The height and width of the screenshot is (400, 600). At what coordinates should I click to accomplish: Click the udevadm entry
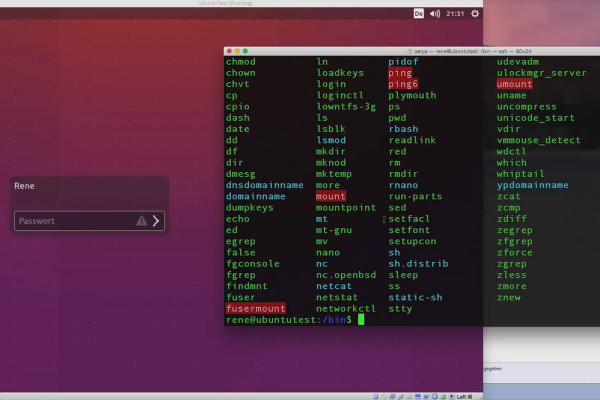pos(518,62)
